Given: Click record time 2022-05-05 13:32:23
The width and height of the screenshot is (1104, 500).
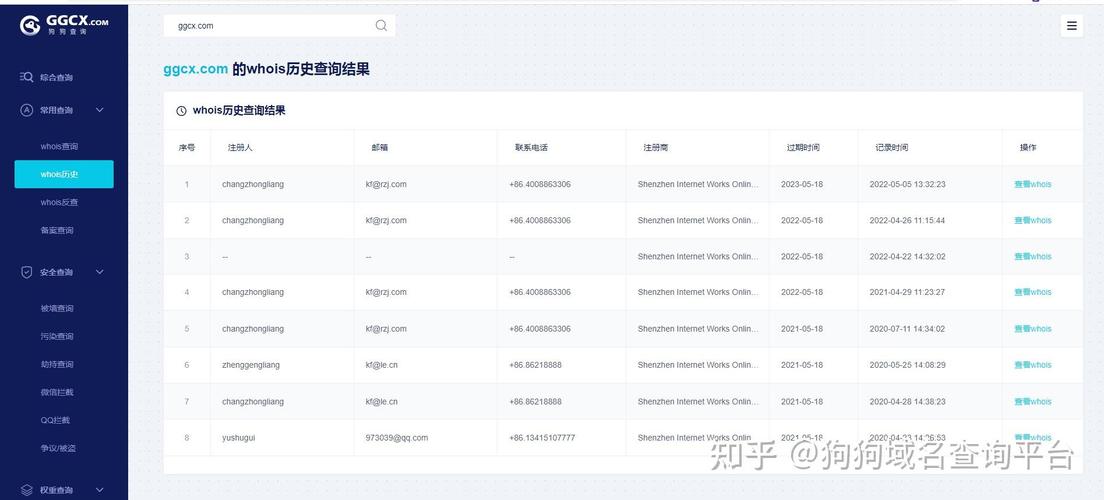Looking at the screenshot, I should point(907,185).
